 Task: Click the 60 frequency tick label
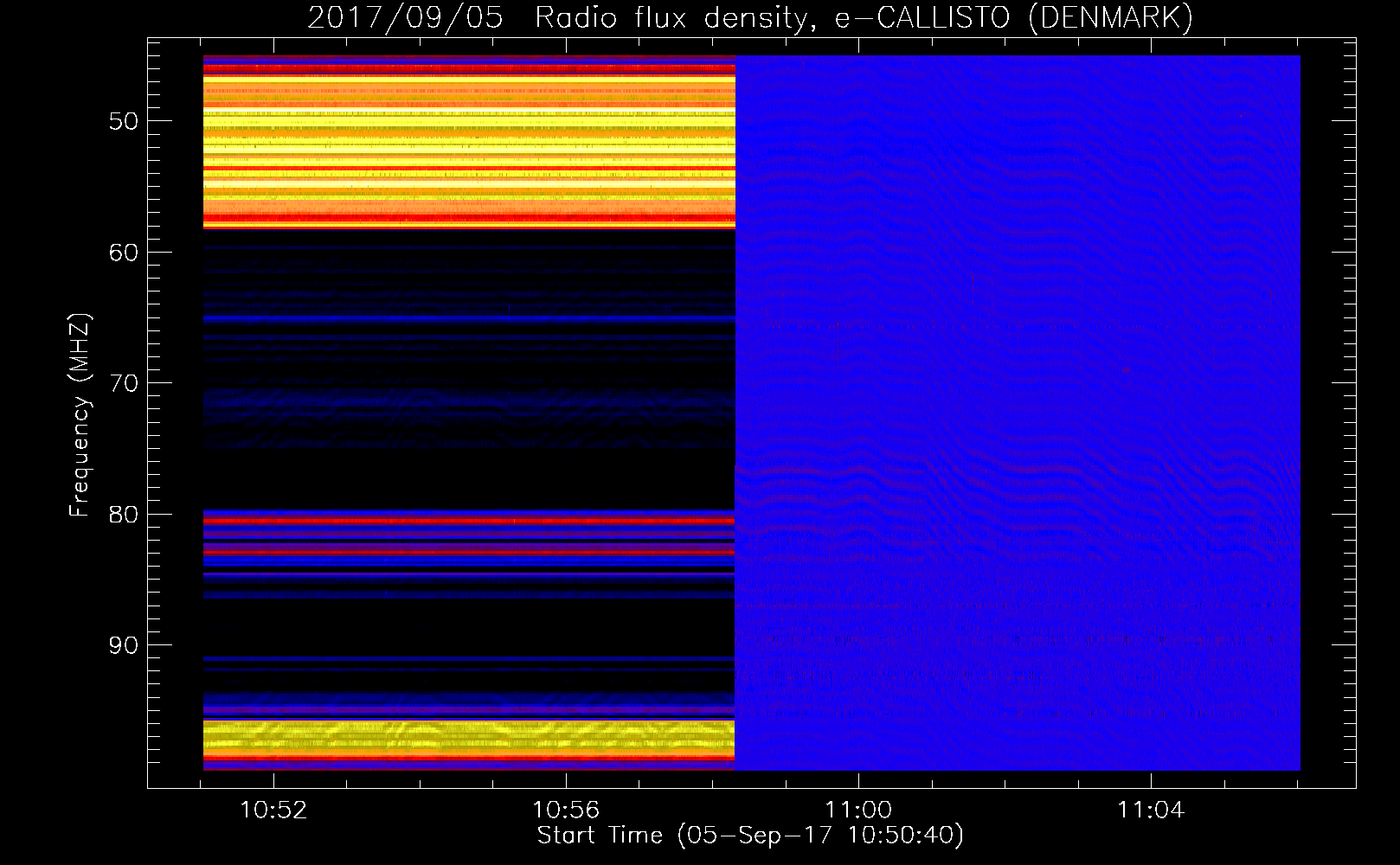[x=124, y=253]
